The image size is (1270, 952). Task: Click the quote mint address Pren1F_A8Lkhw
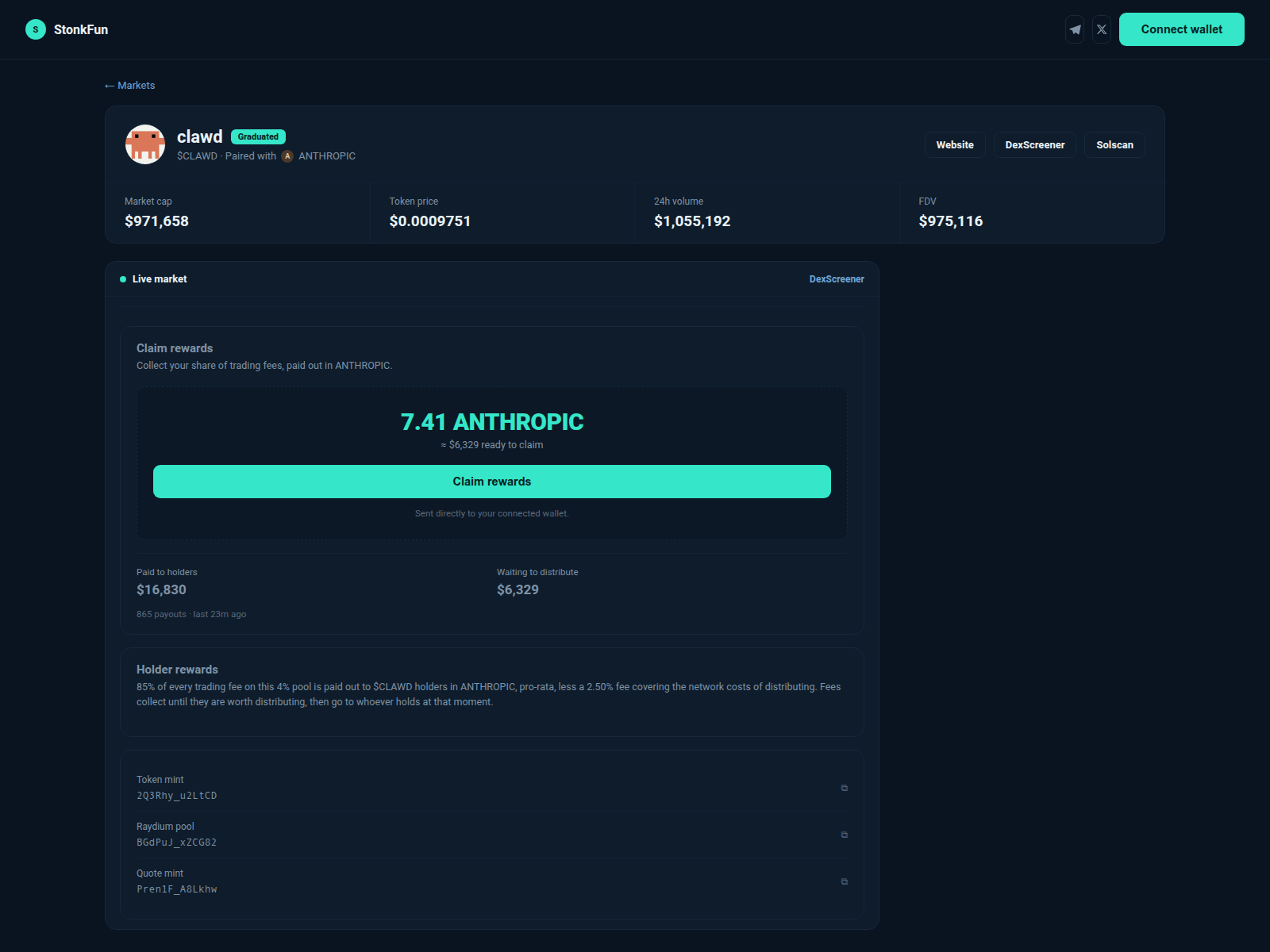[x=176, y=889]
